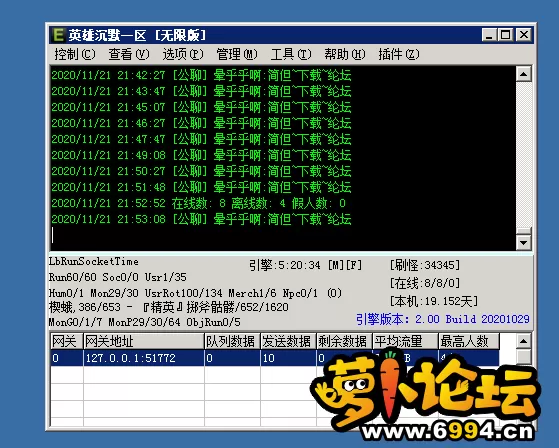Click the 引擎版本 2.00 Build text
The width and height of the screenshot is (559, 448).
443,319
